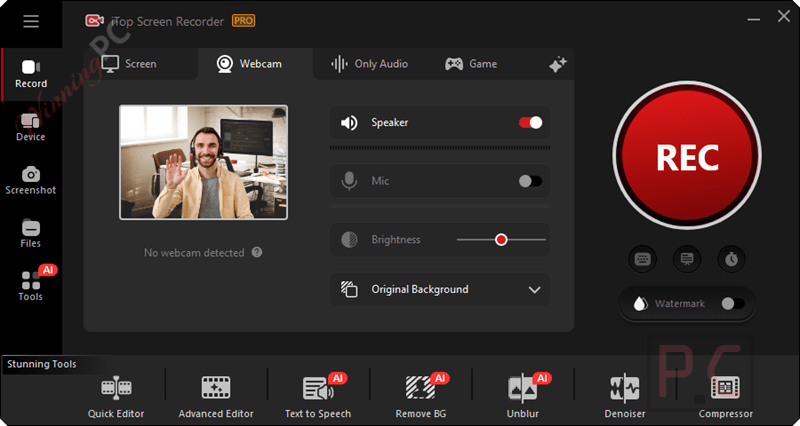This screenshot has height=426, width=800.
Task: Click the No webcam detected text
Action: click(194, 253)
